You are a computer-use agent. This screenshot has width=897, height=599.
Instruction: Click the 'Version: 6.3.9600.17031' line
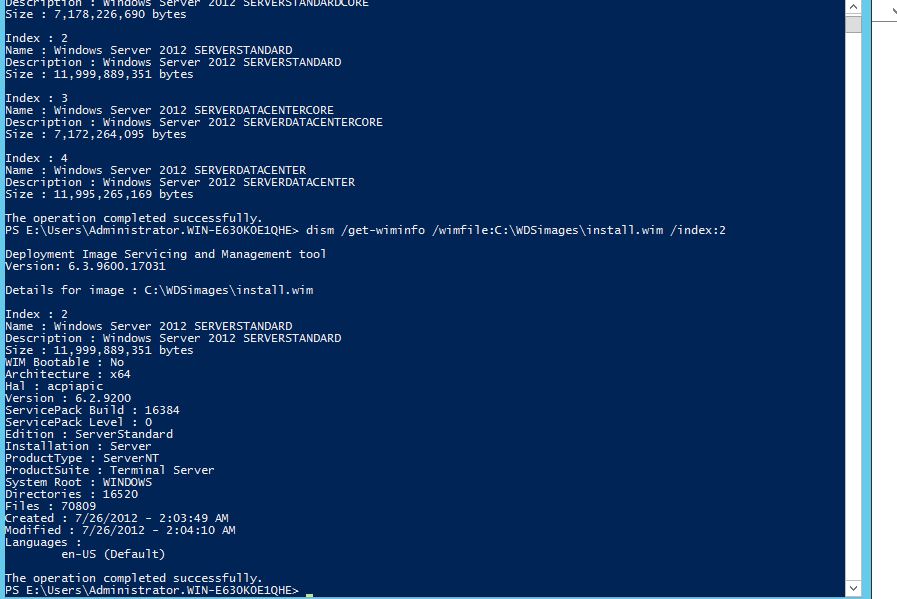click(x=85, y=266)
